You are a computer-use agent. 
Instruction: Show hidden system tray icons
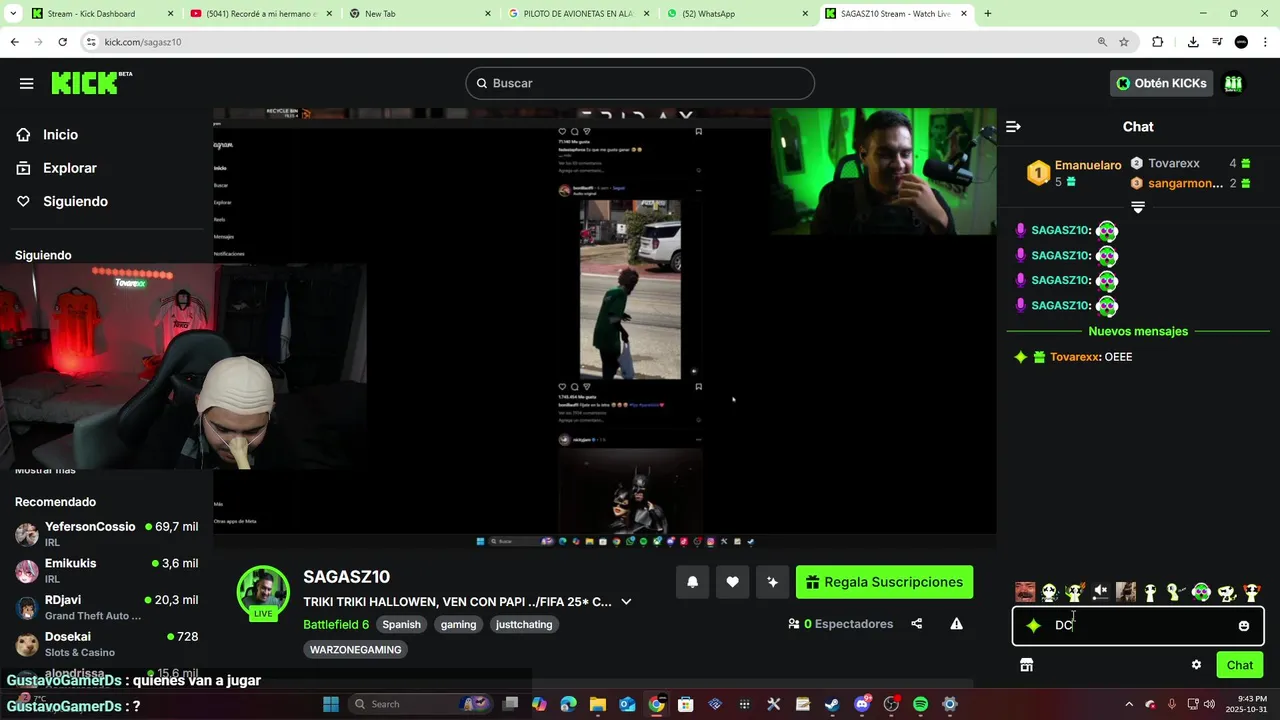coord(1129,704)
